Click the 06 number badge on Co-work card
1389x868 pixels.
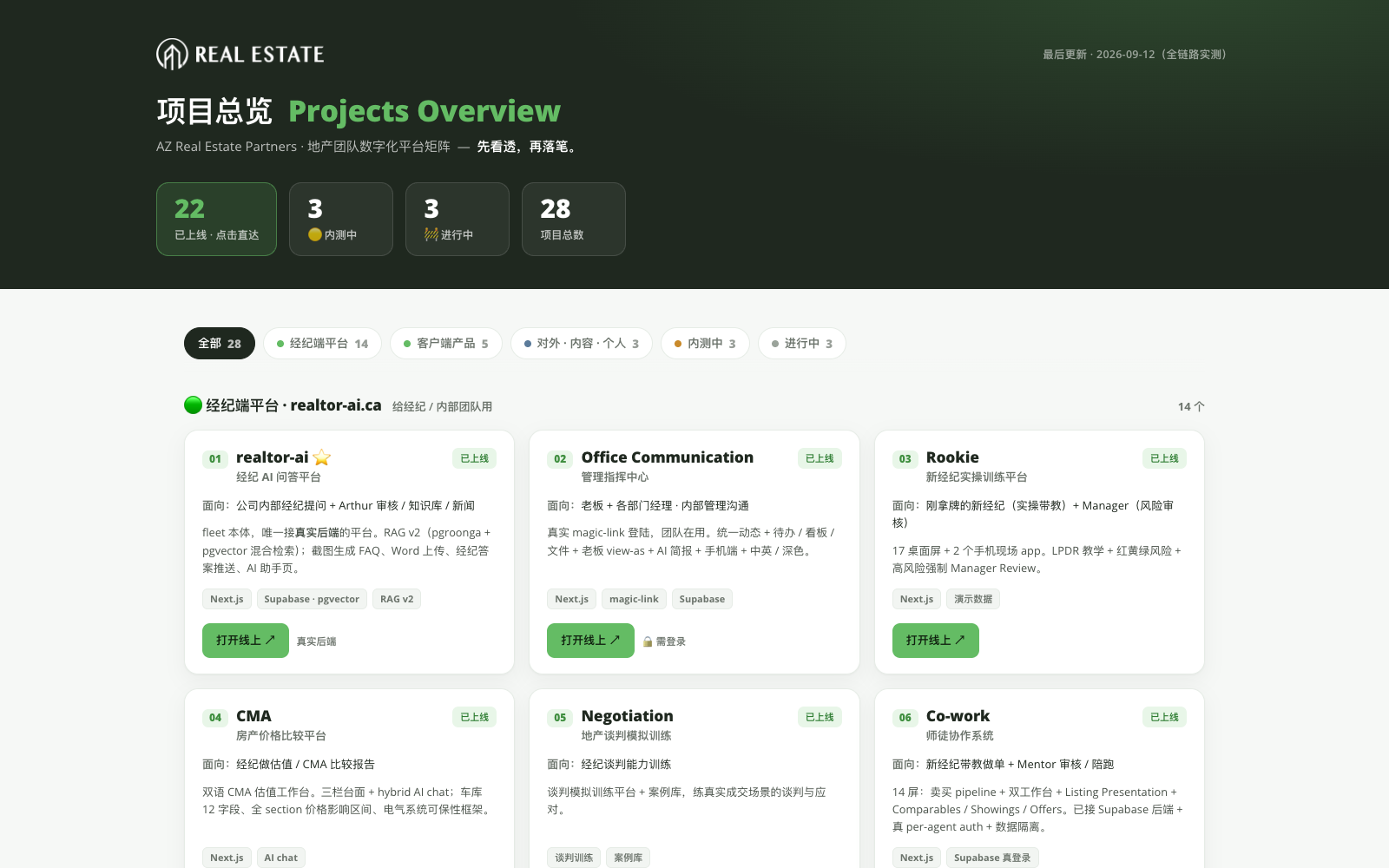(x=905, y=717)
